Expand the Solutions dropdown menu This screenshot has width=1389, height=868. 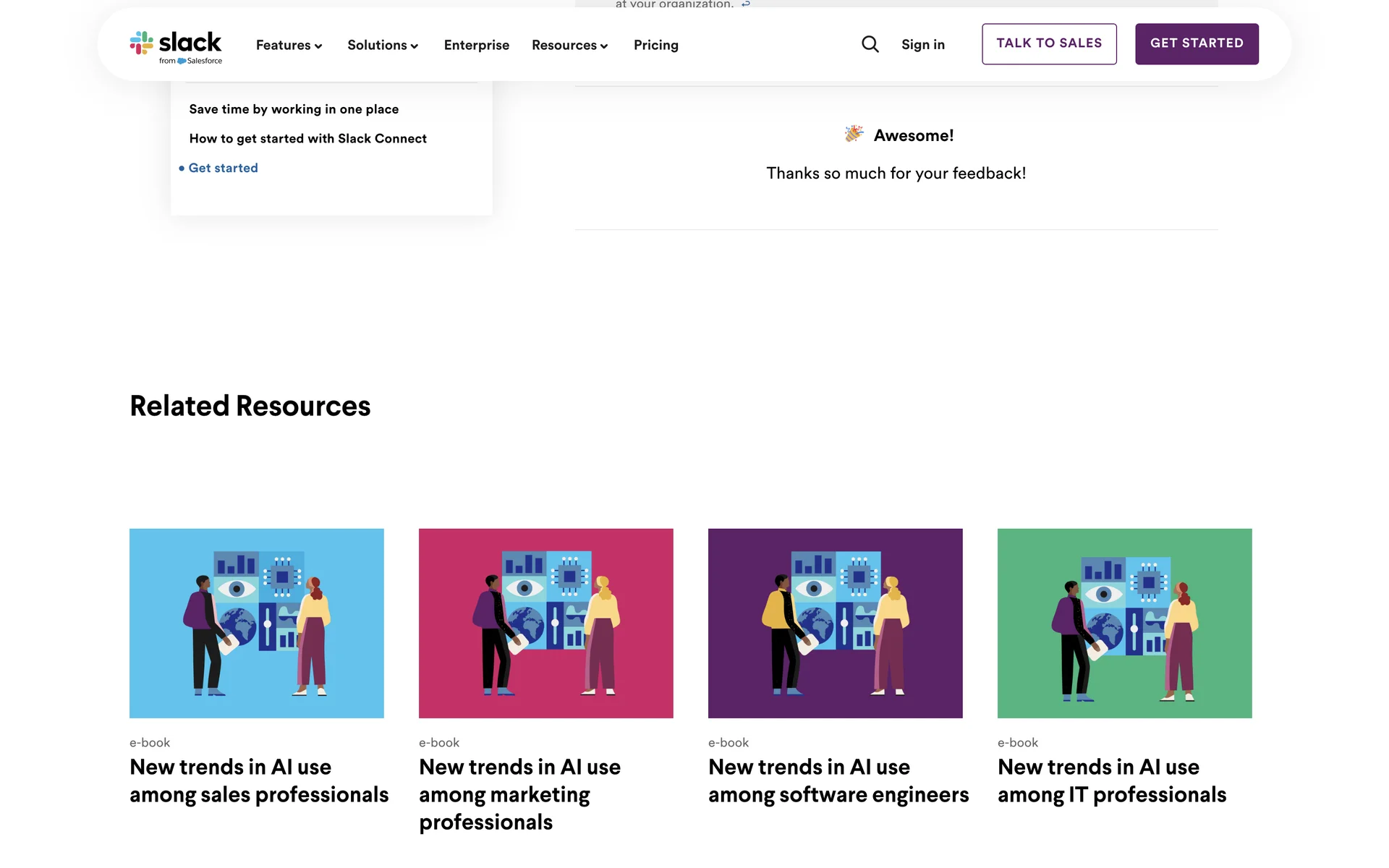[x=383, y=46]
